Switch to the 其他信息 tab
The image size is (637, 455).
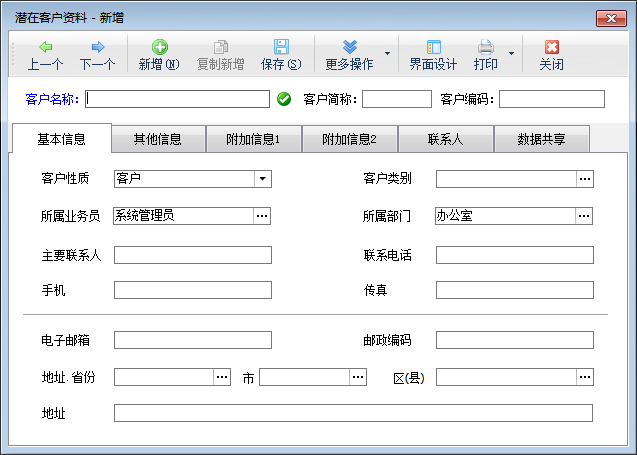coord(158,139)
